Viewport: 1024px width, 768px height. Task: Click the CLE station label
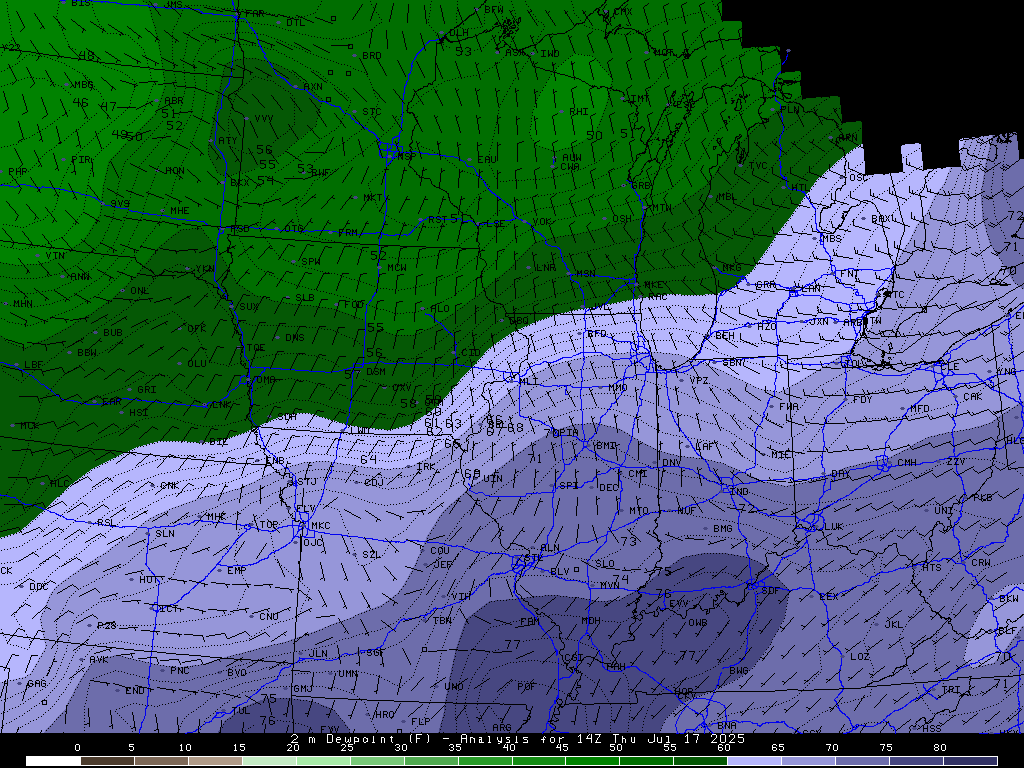coord(950,367)
